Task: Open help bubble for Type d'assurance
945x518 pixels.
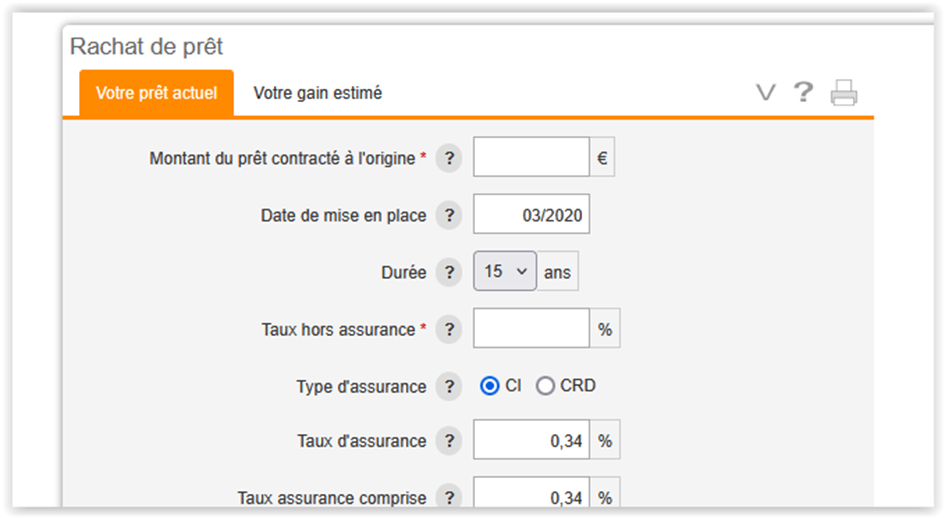Action: pyautogui.click(x=449, y=386)
